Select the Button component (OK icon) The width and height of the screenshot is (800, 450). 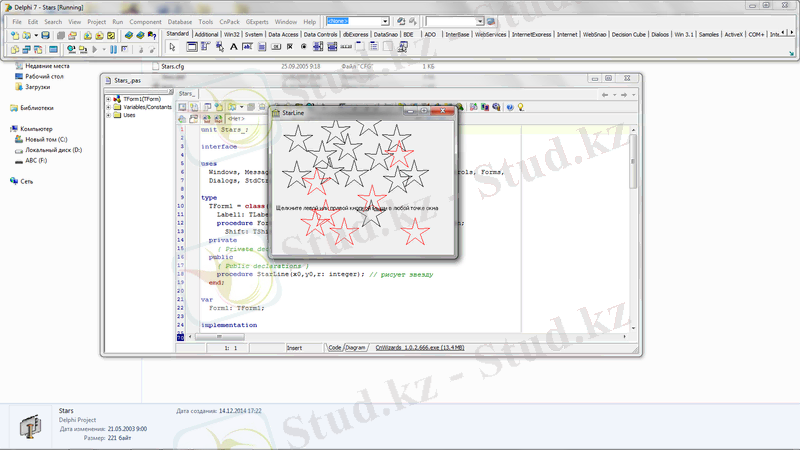(x=274, y=48)
